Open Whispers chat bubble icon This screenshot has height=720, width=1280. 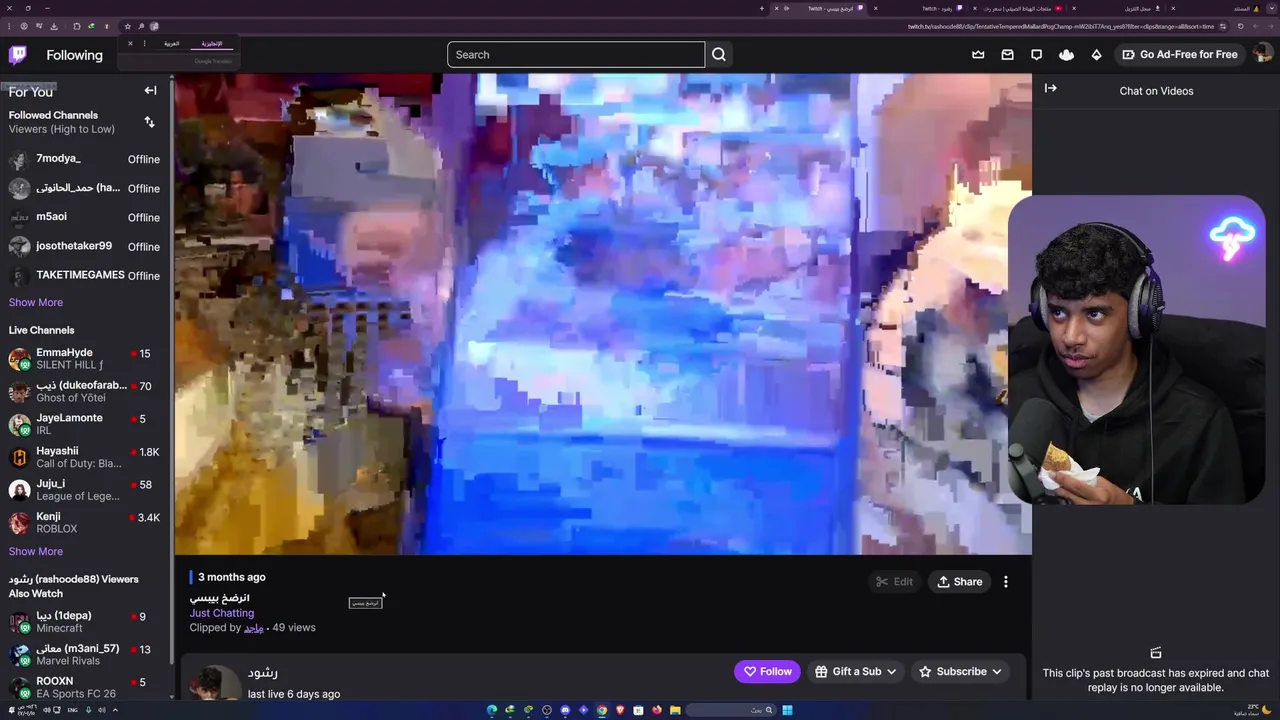(1036, 55)
